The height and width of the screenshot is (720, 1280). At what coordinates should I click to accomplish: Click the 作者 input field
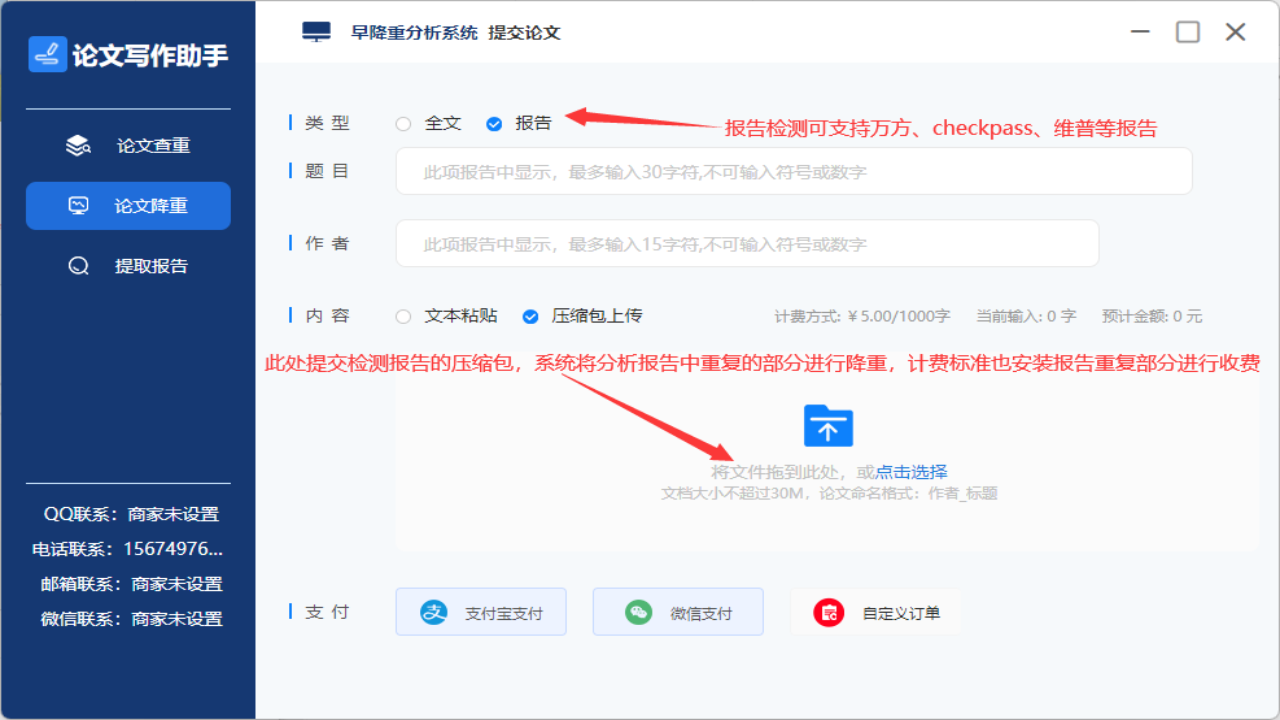[746, 242]
